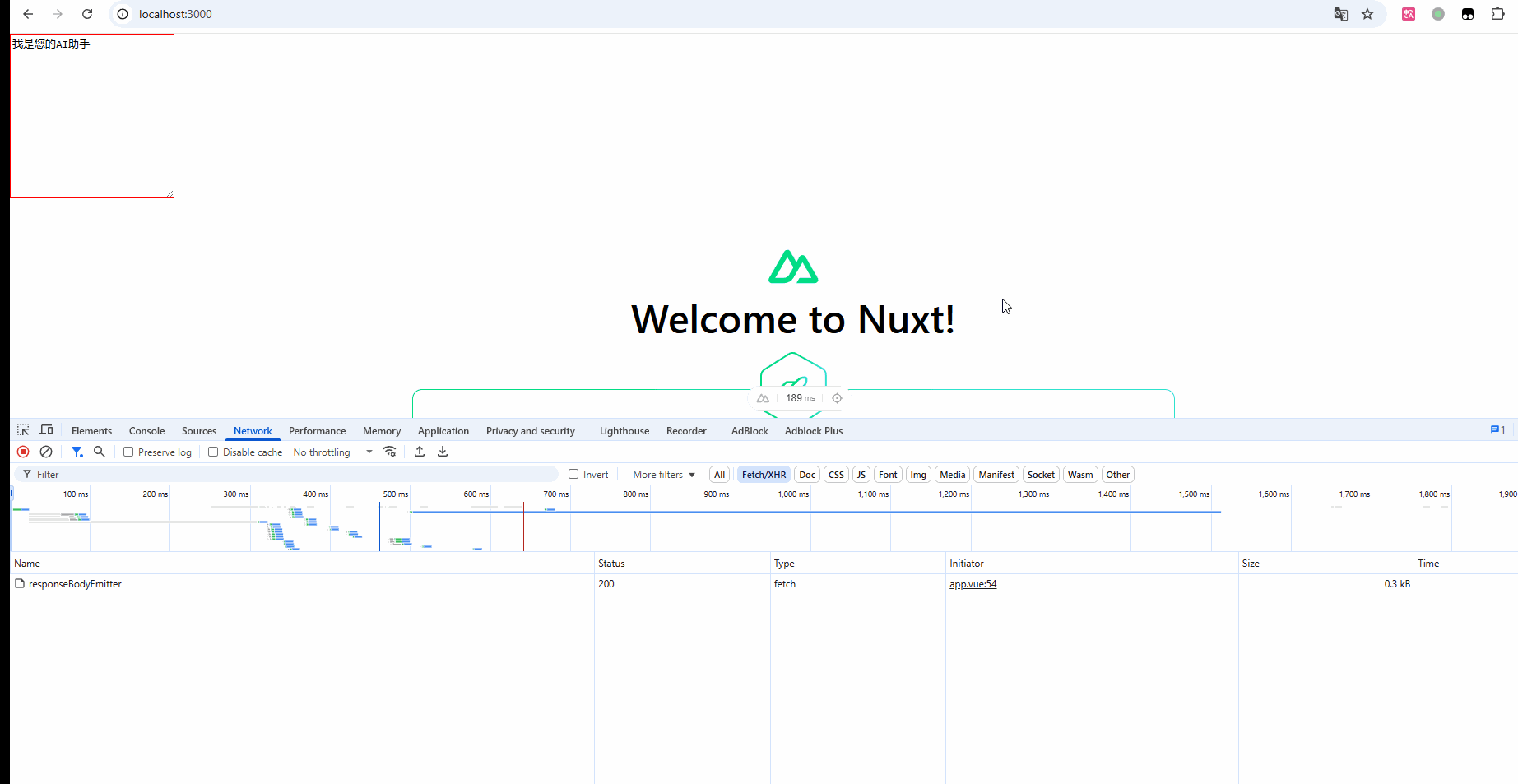1518x784 pixels.
Task: Sort requests by Size column header
Action: (x=1325, y=564)
